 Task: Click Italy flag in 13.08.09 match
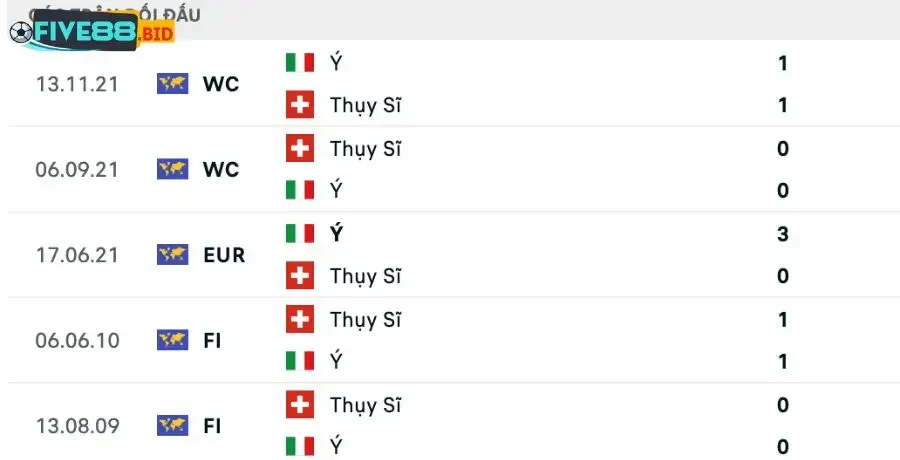point(300,446)
